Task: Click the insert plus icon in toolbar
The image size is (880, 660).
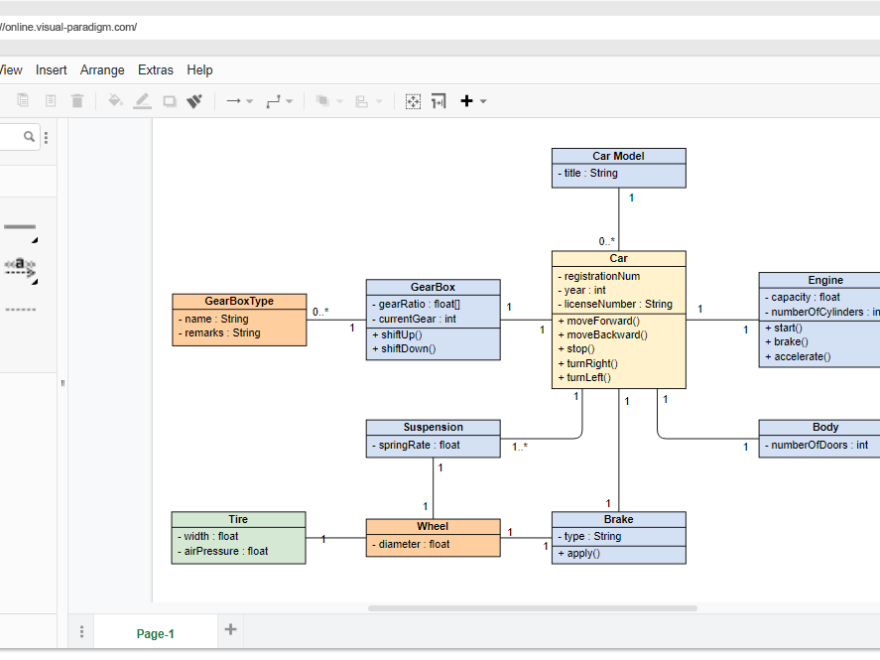Action: click(465, 100)
